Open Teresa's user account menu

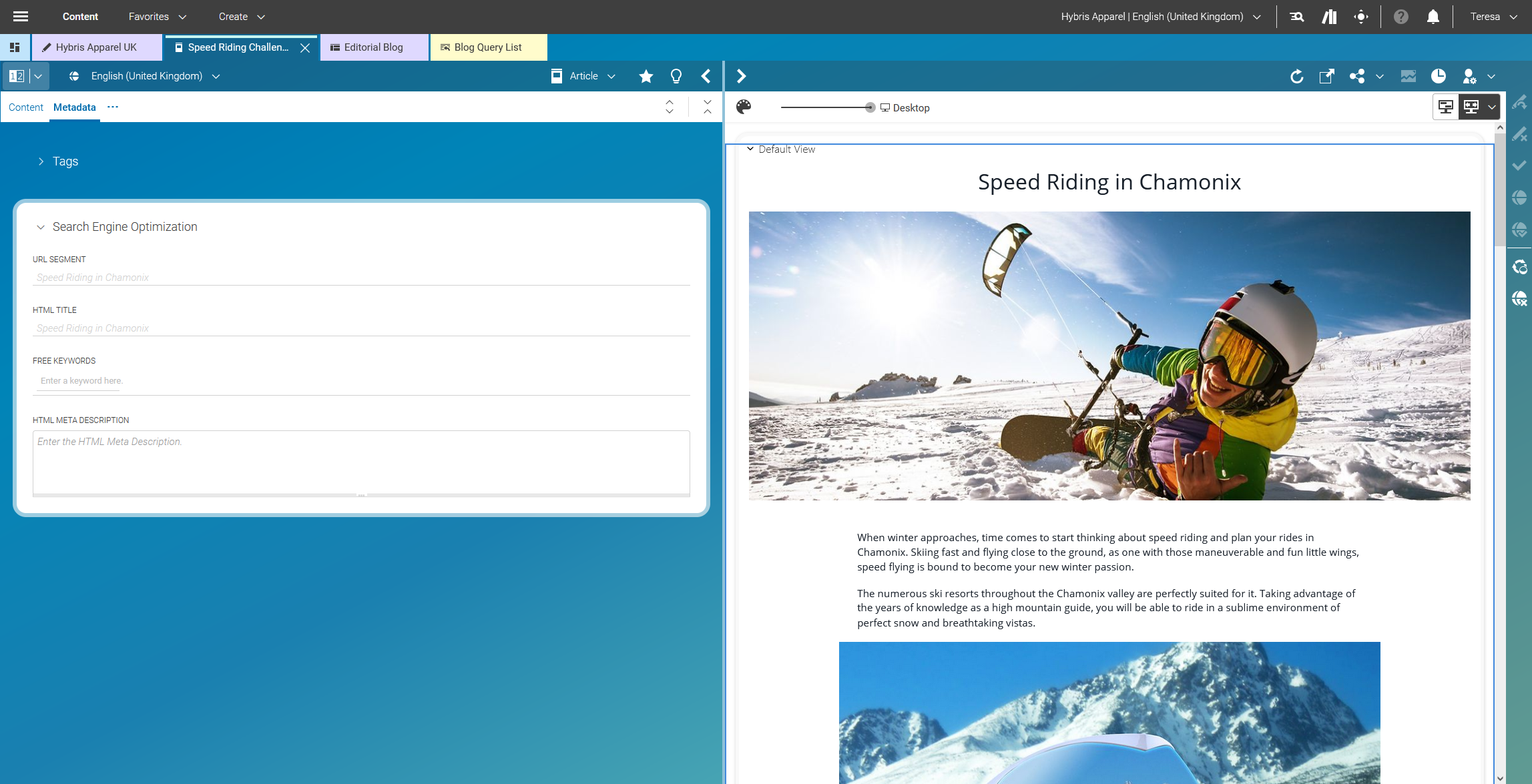(1491, 17)
